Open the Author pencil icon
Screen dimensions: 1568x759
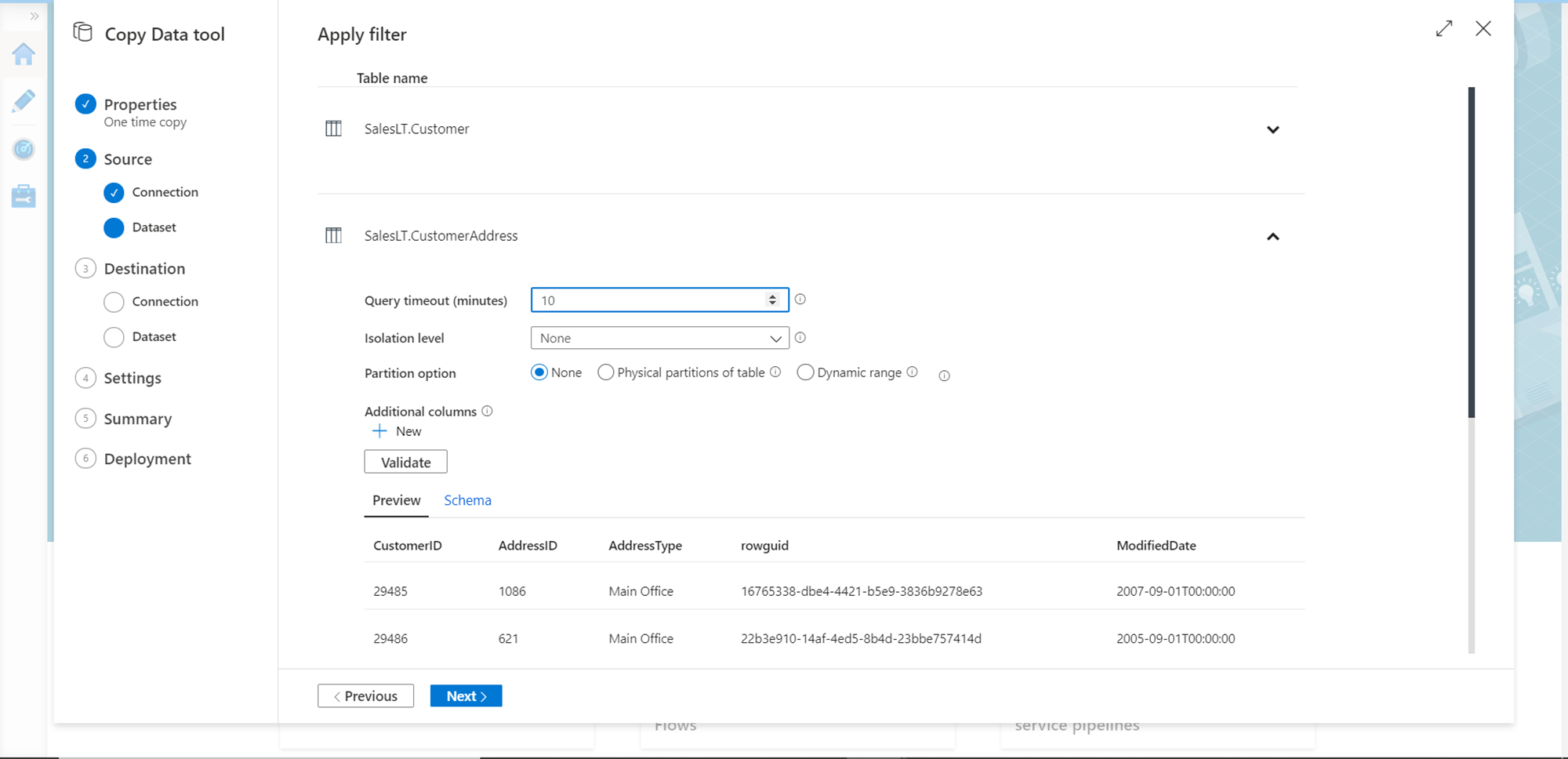point(24,101)
